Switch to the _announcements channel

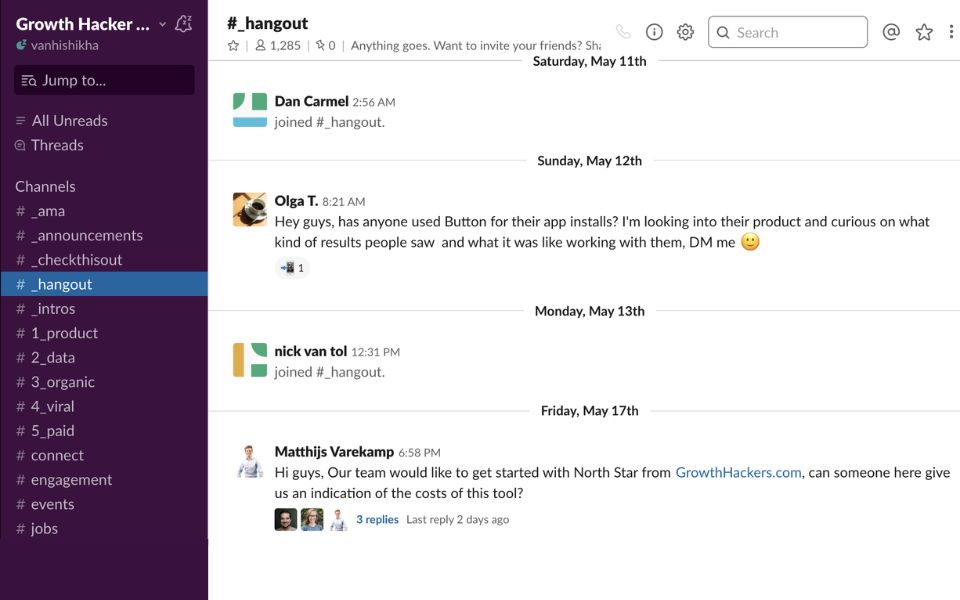[86, 235]
